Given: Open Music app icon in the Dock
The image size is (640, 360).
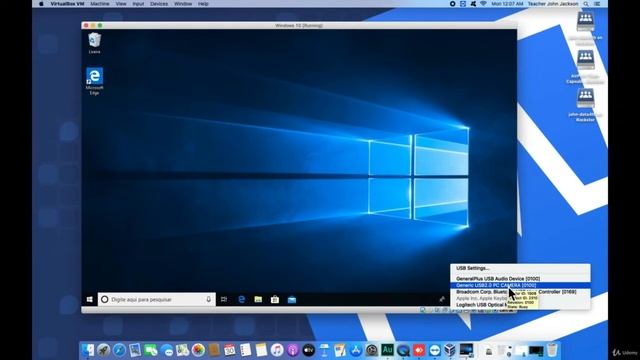Looking at the screenshot, I should 277,350.
